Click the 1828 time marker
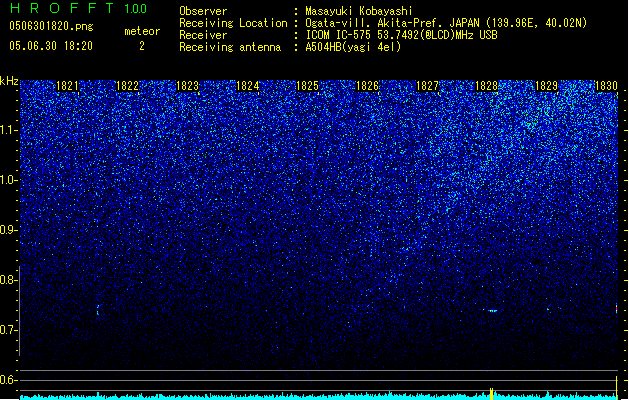 (487, 86)
